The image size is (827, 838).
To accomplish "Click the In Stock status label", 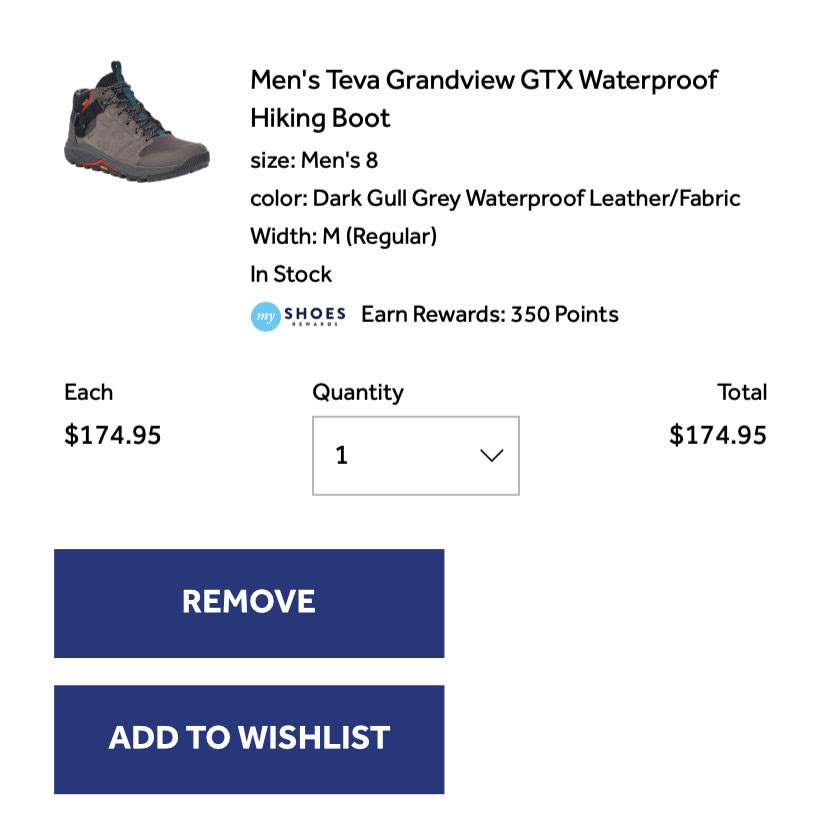I will pos(291,274).
